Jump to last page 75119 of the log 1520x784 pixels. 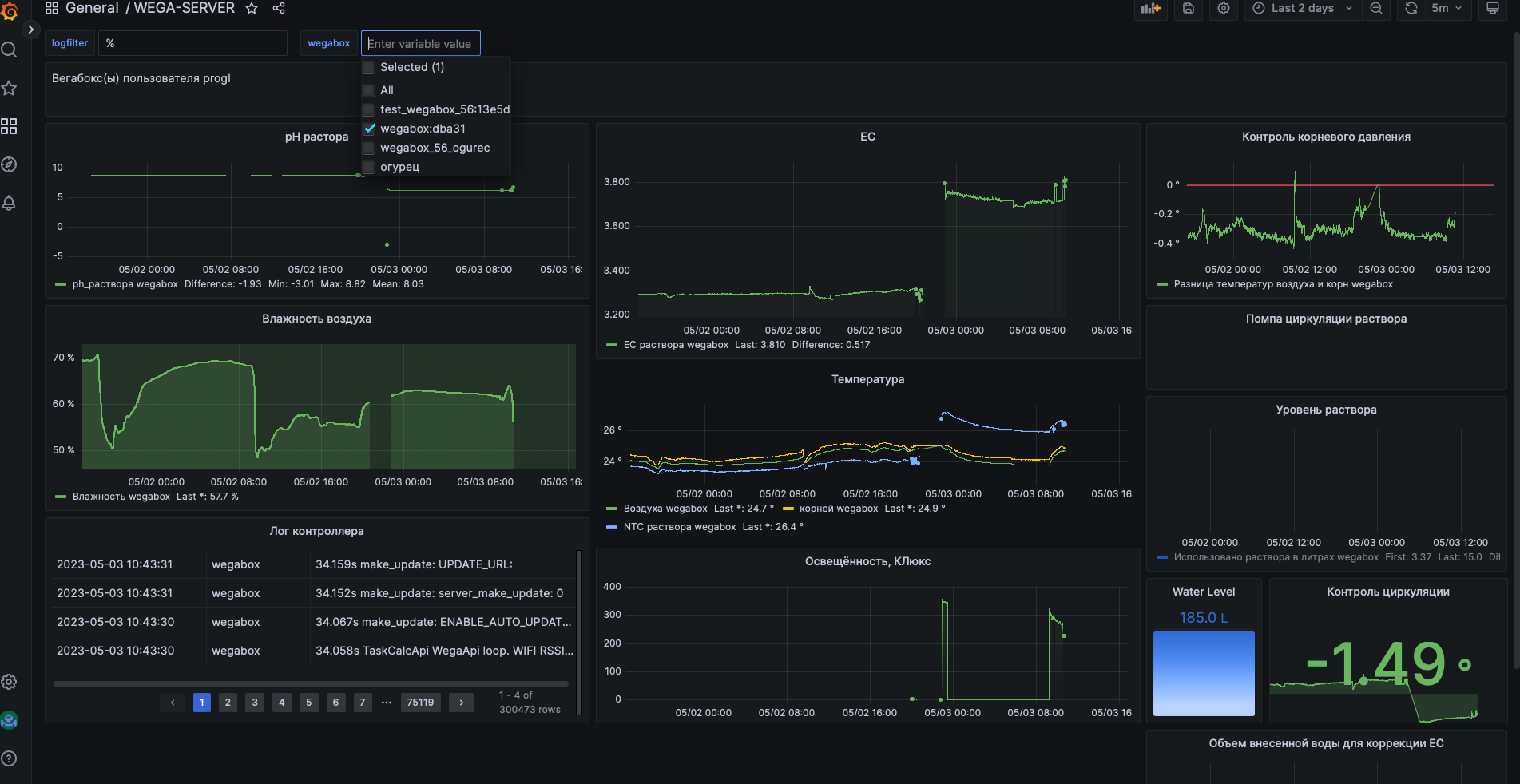(420, 703)
